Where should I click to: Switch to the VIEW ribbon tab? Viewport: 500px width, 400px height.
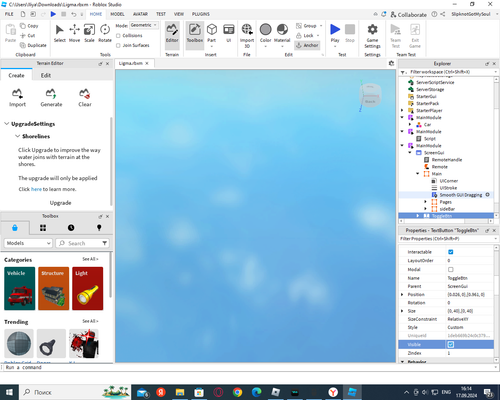pyautogui.click(x=179, y=14)
